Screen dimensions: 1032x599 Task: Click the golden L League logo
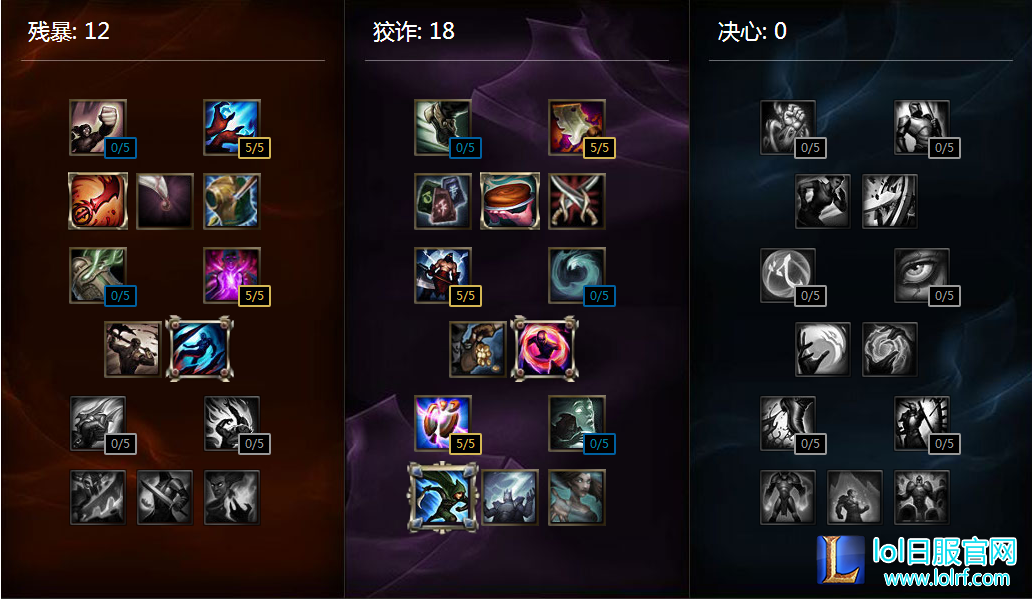click(x=840, y=560)
